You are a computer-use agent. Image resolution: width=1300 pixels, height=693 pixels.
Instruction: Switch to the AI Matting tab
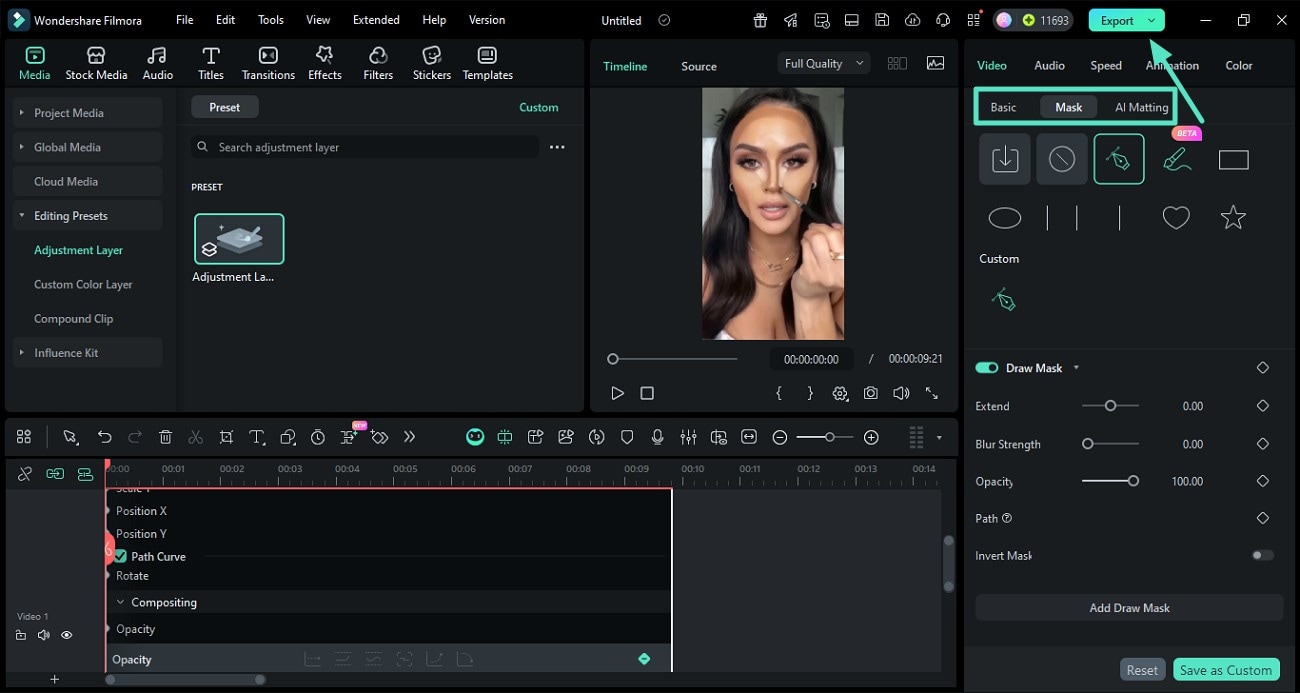click(1140, 106)
